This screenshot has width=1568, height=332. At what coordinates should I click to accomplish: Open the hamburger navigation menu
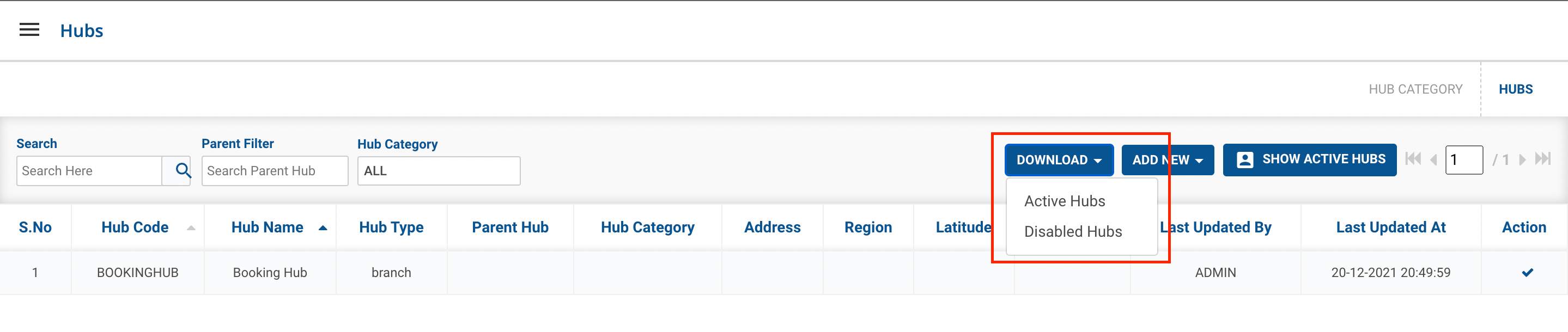tap(29, 30)
